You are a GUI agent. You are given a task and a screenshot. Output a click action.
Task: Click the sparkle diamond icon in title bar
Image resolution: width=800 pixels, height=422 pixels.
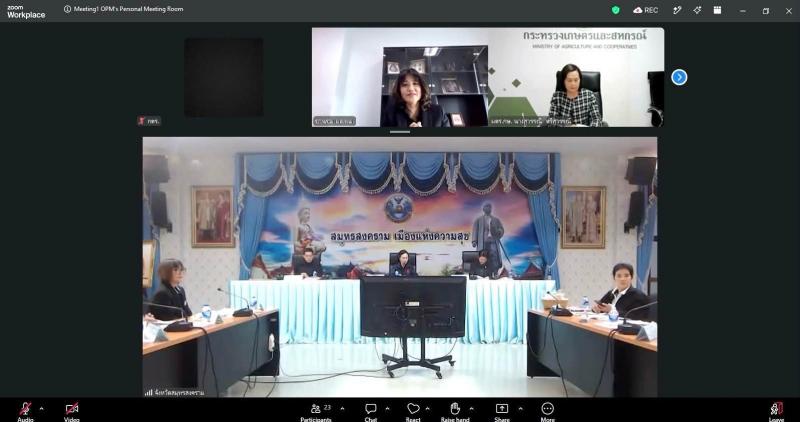697,10
